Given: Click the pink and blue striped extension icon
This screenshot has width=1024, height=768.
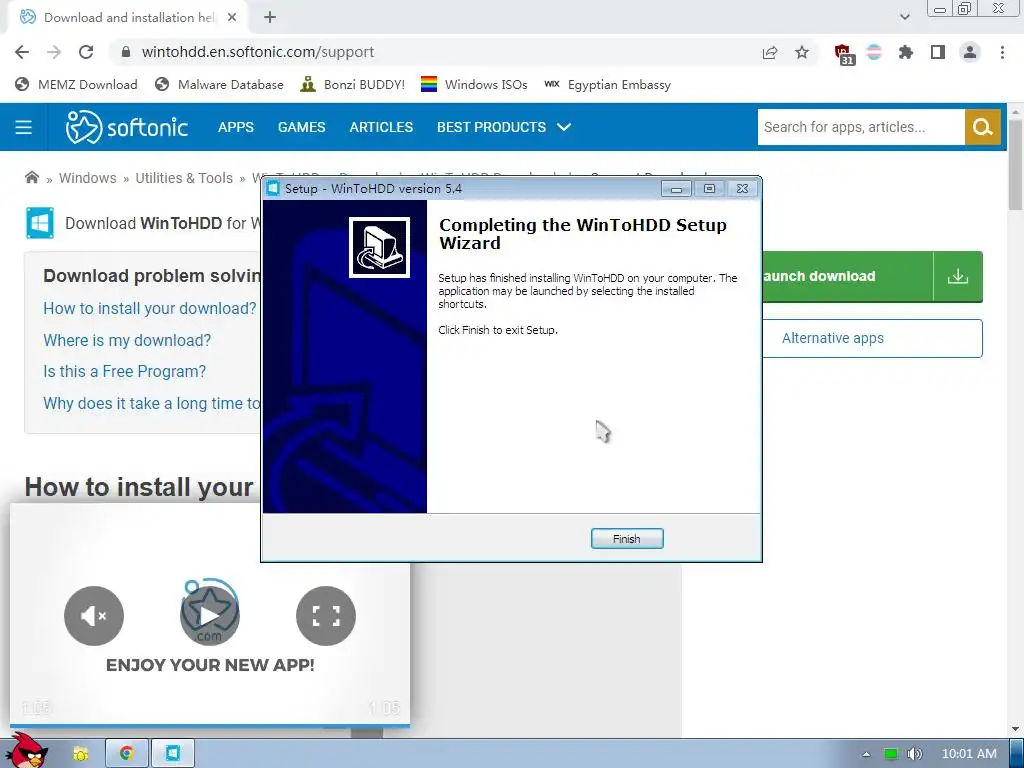Looking at the screenshot, I should 874,52.
